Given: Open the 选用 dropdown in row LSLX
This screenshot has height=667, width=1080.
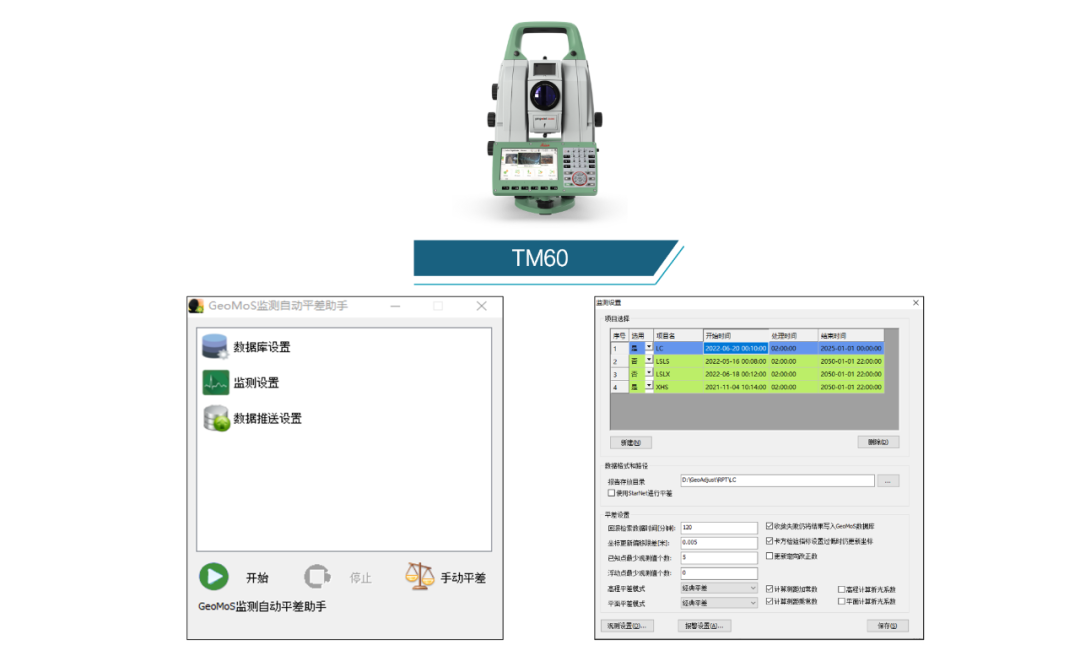Looking at the screenshot, I should tap(649, 373).
